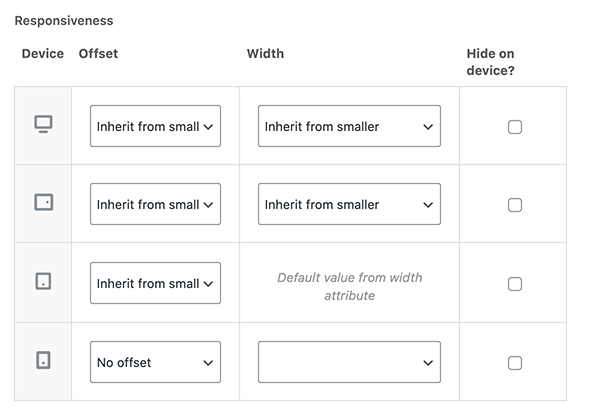The height and width of the screenshot is (411, 600).
Task: Tick hide on landscape tablet checkbox
Action: (x=515, y=205)
